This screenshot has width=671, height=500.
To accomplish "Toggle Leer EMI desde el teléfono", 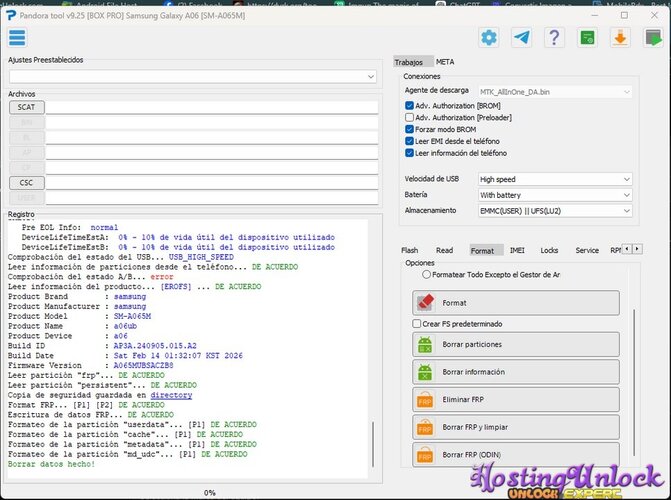I will 409,141.
